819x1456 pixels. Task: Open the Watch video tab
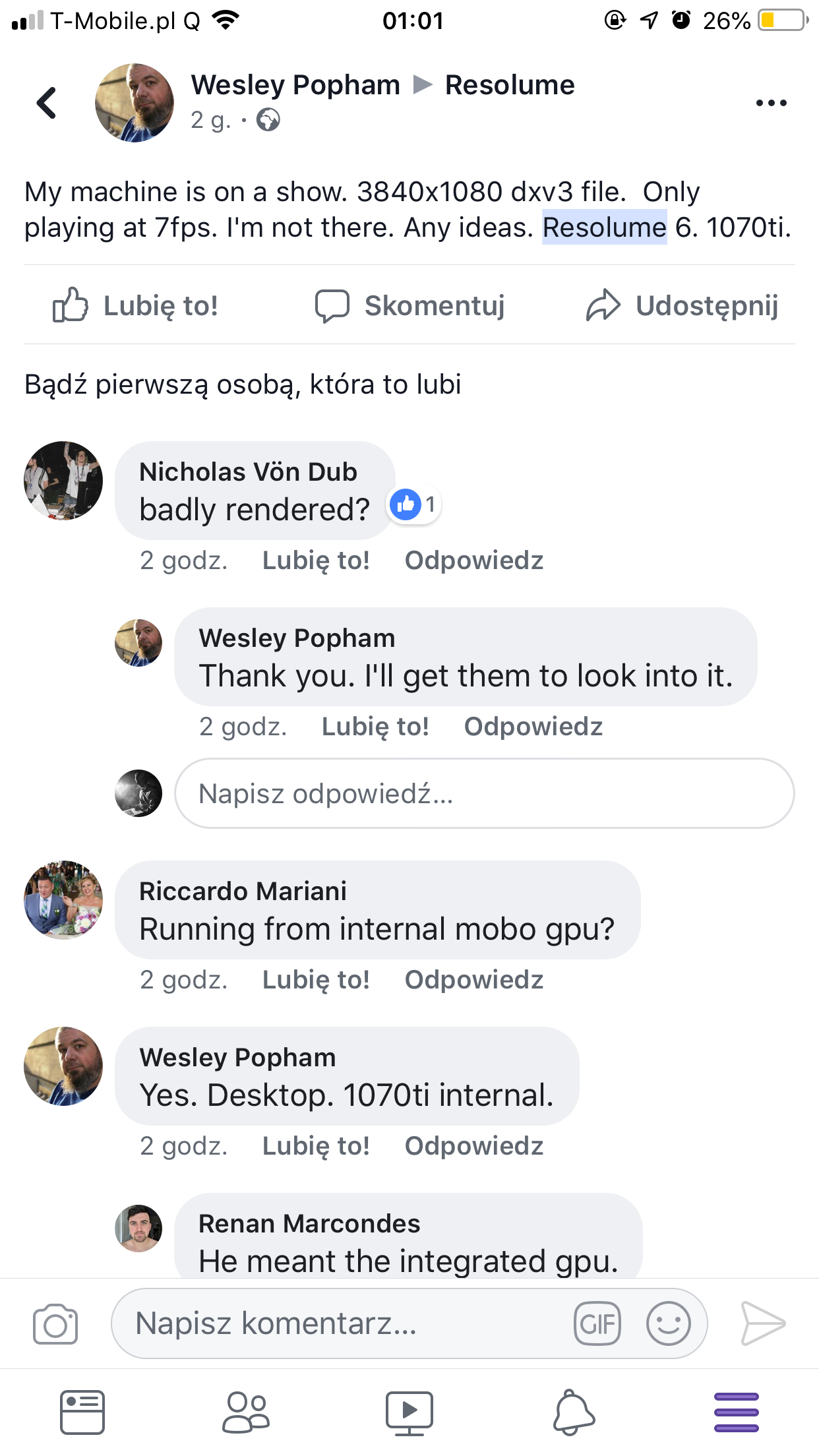pyautogui.click(x=409, y=1412)
